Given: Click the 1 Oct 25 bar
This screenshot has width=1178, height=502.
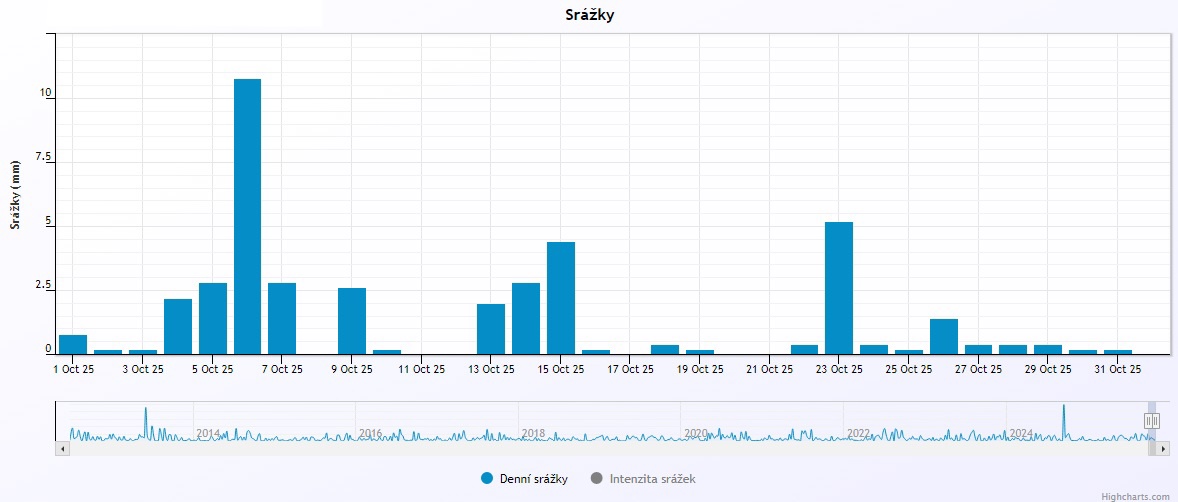Looking at the screenshot, I should click(73, 344).
